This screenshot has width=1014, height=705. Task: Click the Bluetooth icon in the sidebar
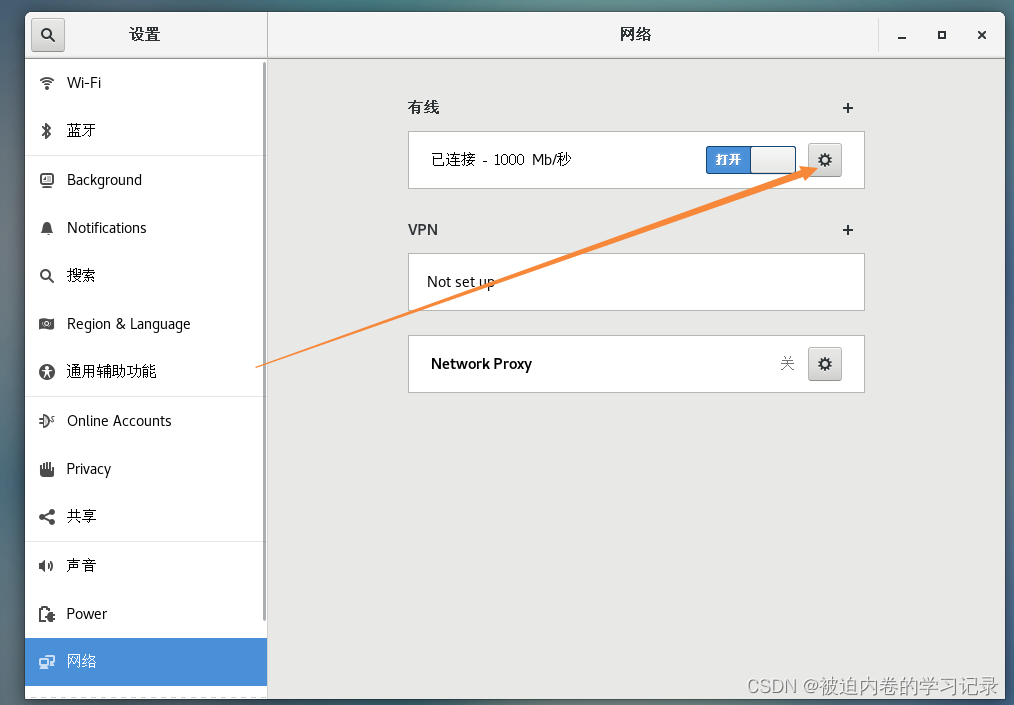click(47, 131)
